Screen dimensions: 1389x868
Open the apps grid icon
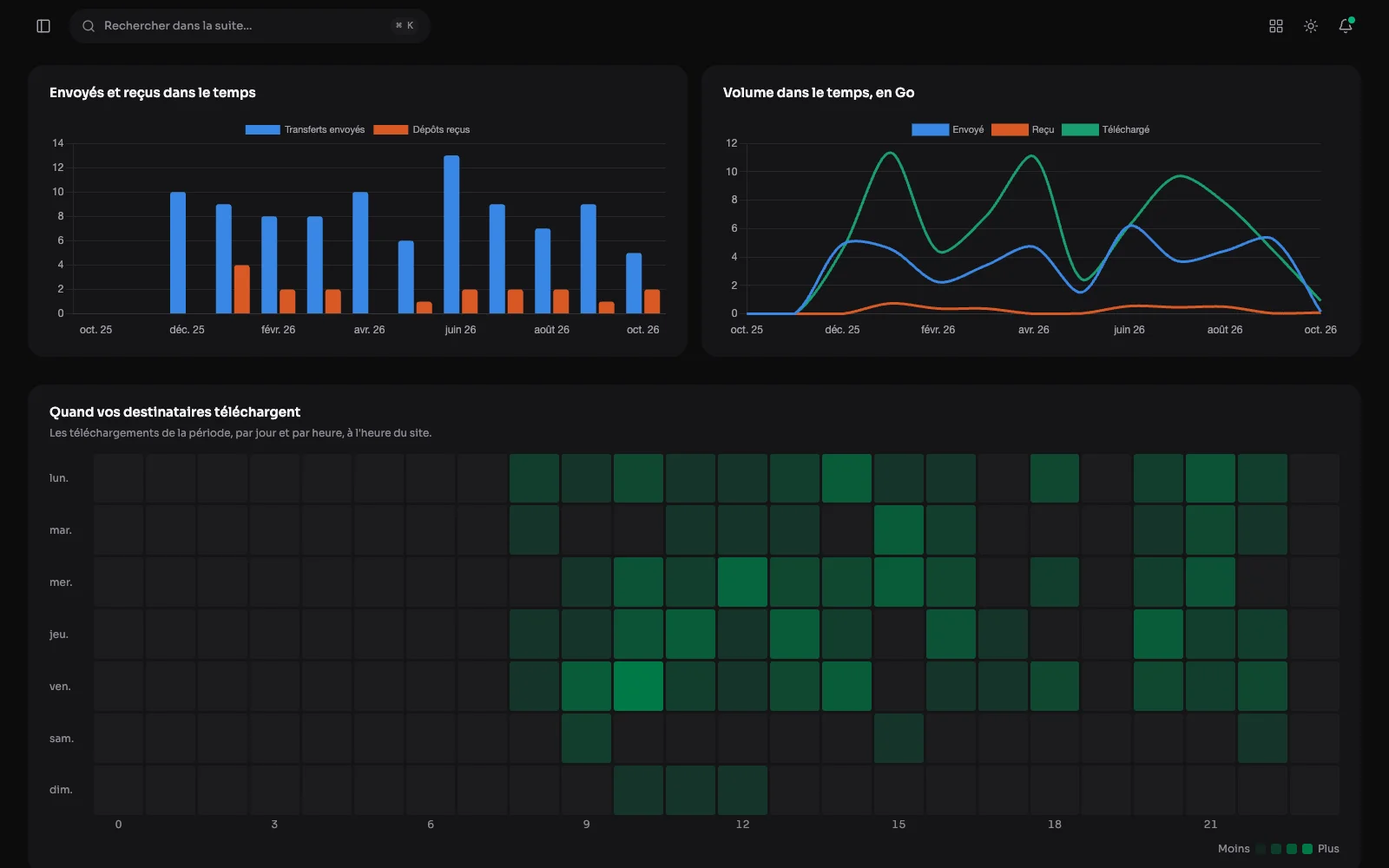point(1276,26)
